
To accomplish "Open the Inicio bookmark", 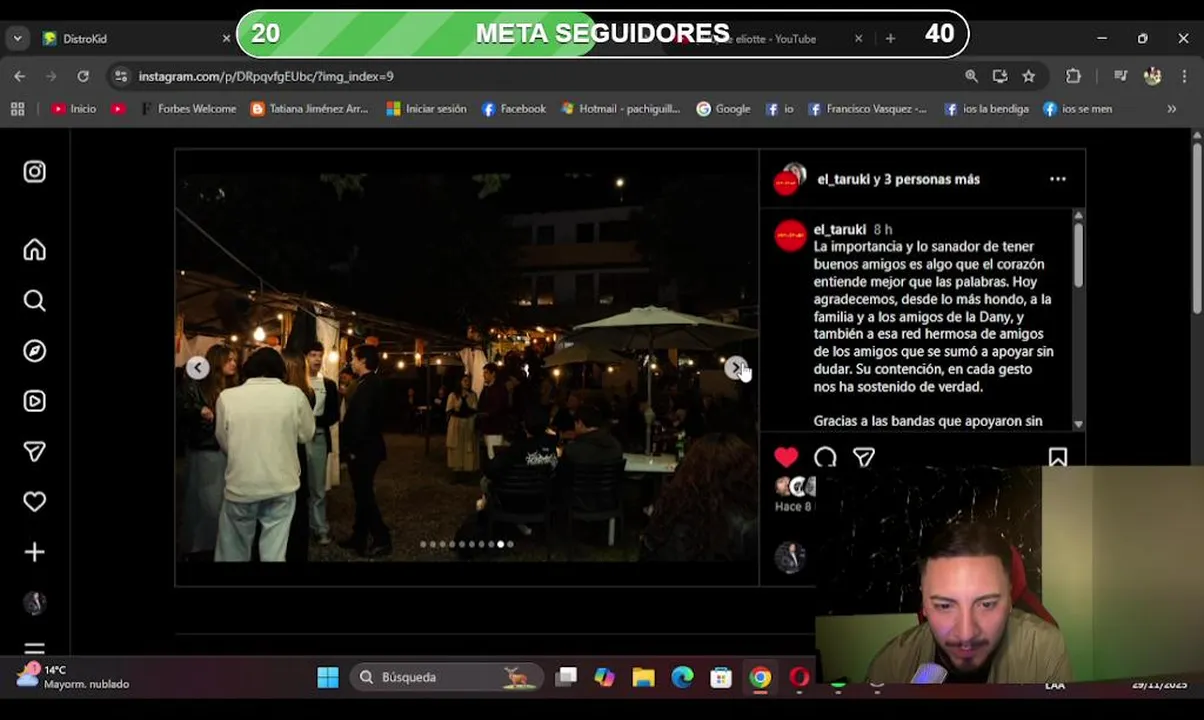I will point(74,109).
